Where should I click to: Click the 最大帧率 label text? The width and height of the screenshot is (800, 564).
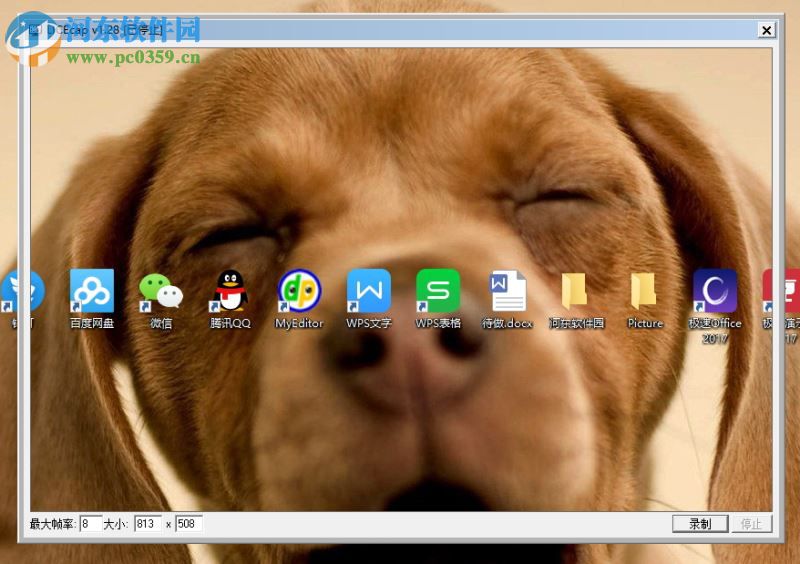(x=53, y=524)
